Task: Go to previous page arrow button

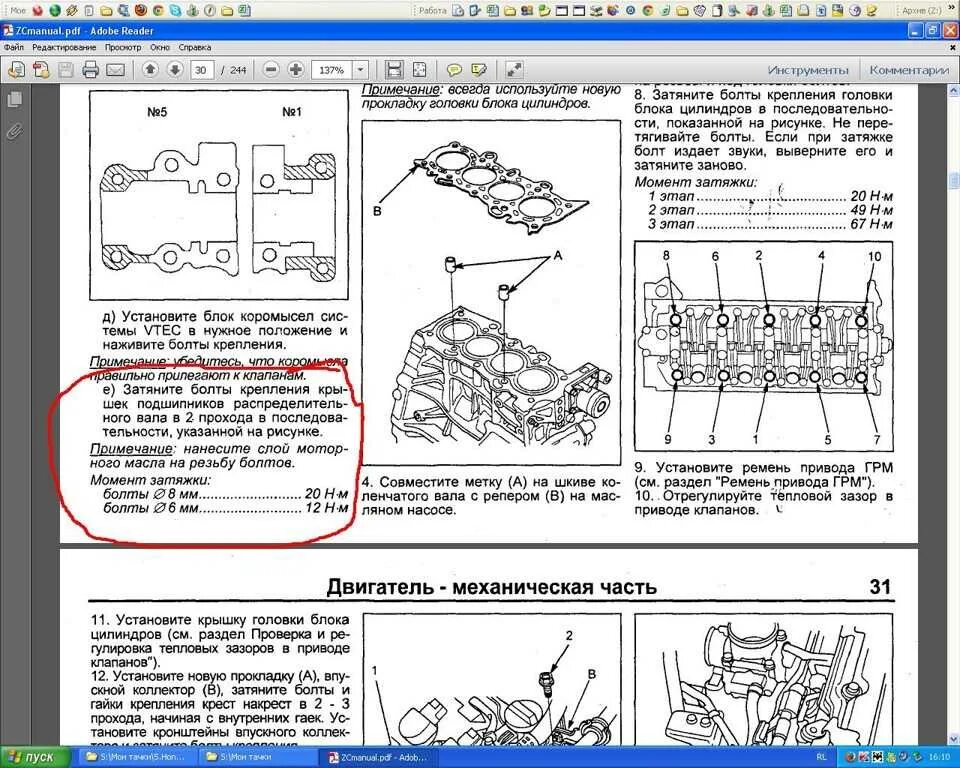Action: (x=150, y=70)
